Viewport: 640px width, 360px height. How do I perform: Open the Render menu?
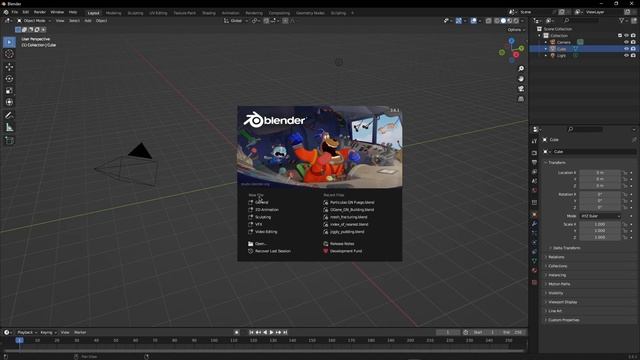click(x=40, y=12)
